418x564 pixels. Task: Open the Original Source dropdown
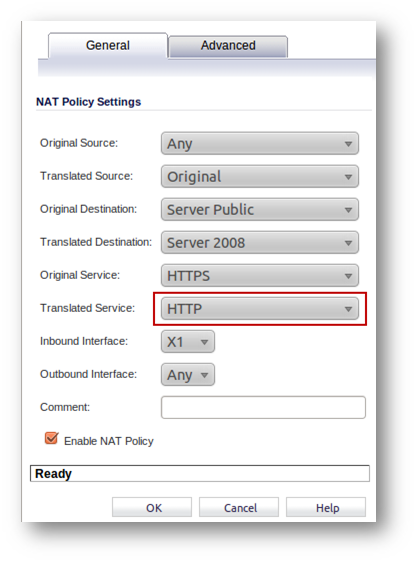[260, 144]
